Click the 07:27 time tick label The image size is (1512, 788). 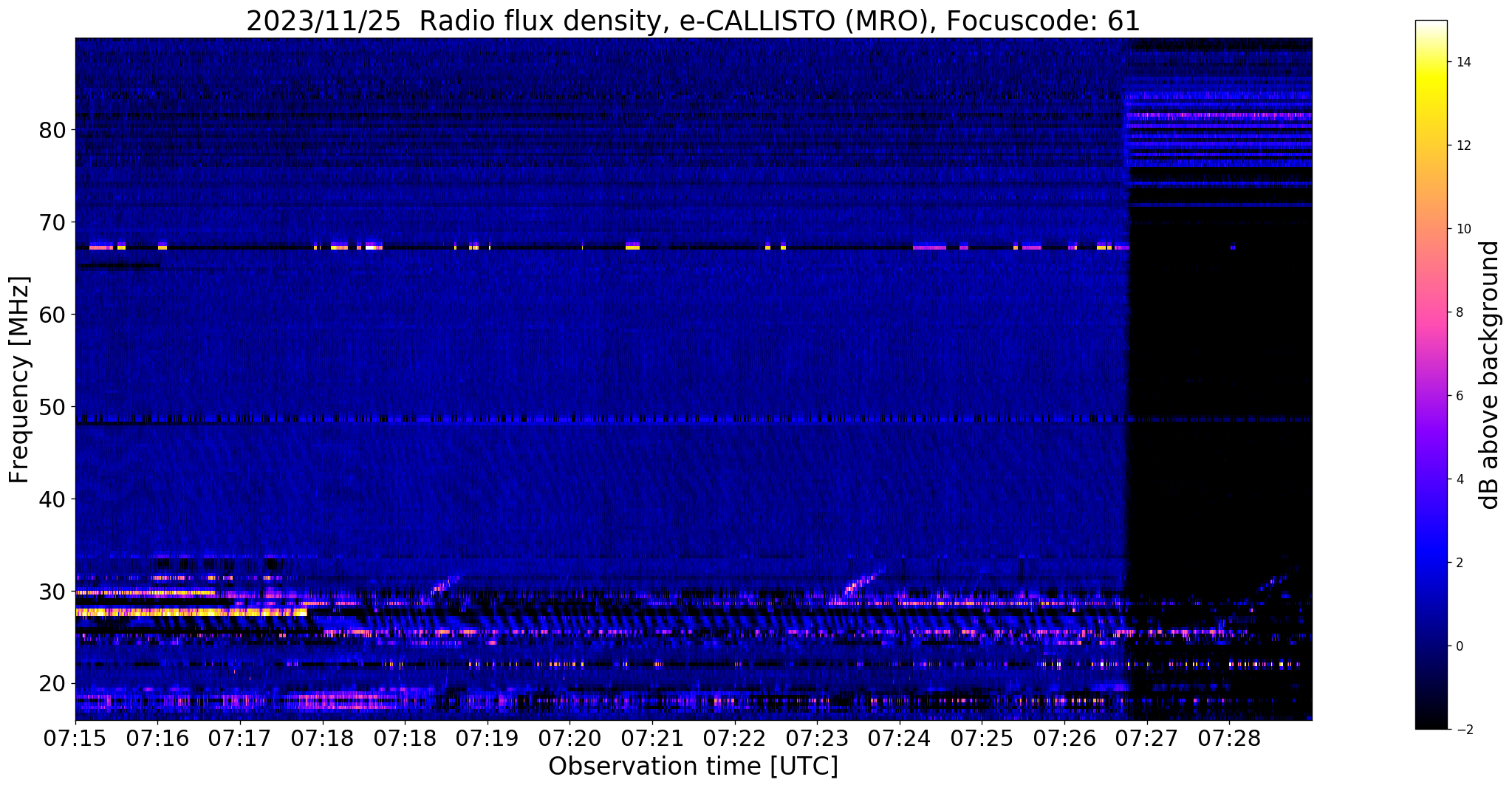(1146, 739)
